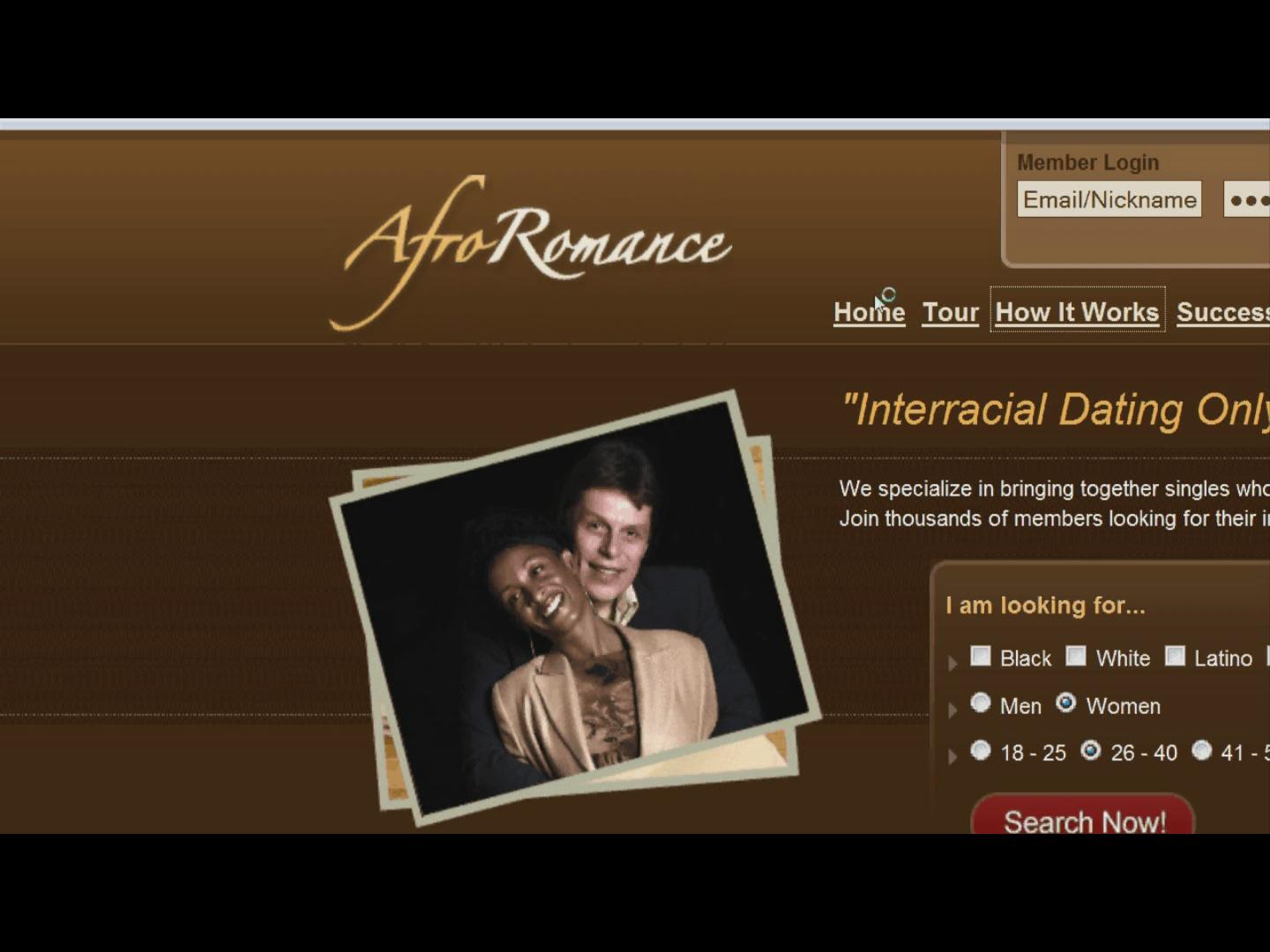This screenshot has height=952, width=1270.
Task: Click the "Interracial Dating Only" heading
Action: click(x=1056, y=410)
